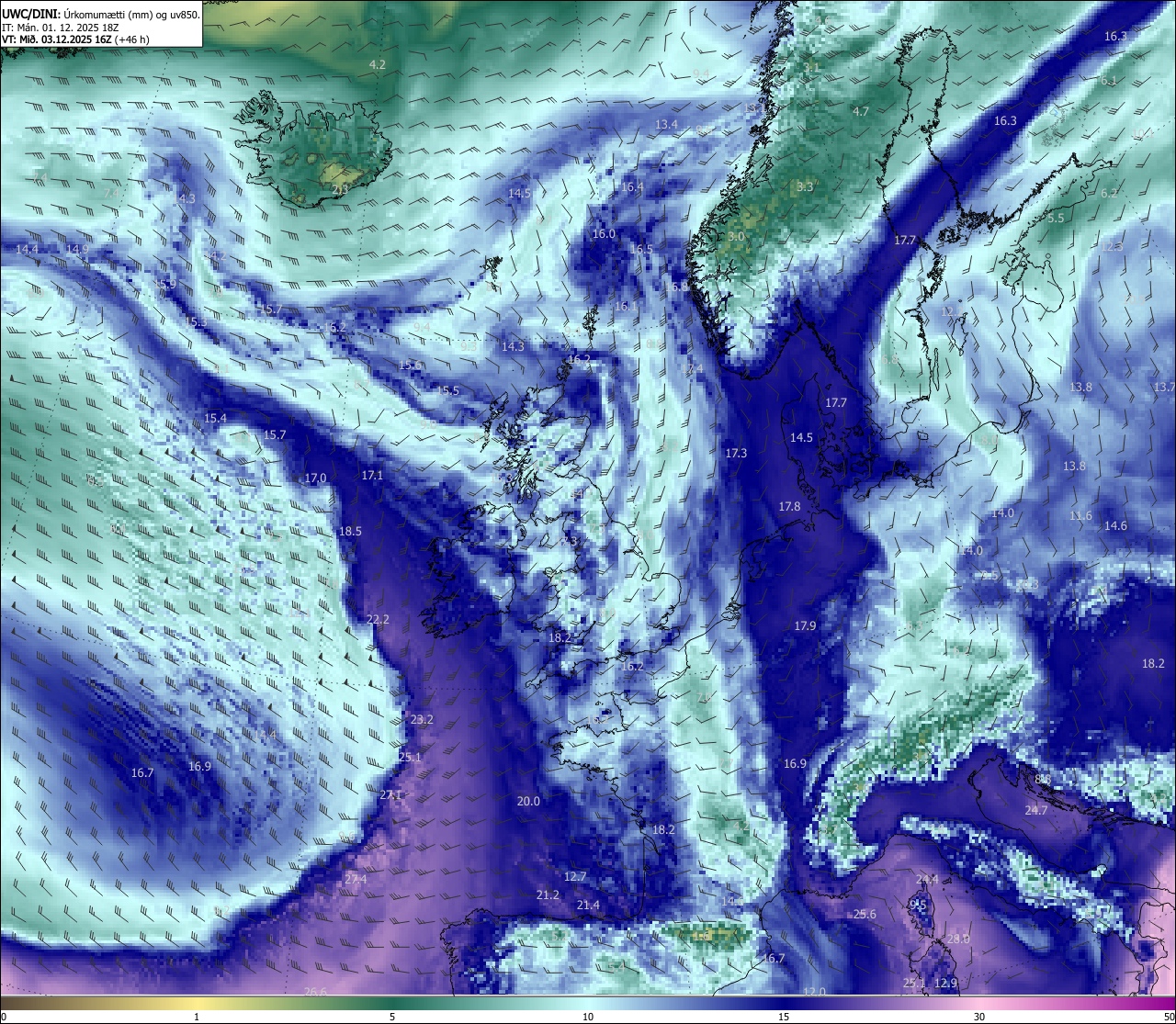Click the 23.2 value on the map
This screenshot has width=1176, height=1024.
pyautogui.click(x=422, y=719)
